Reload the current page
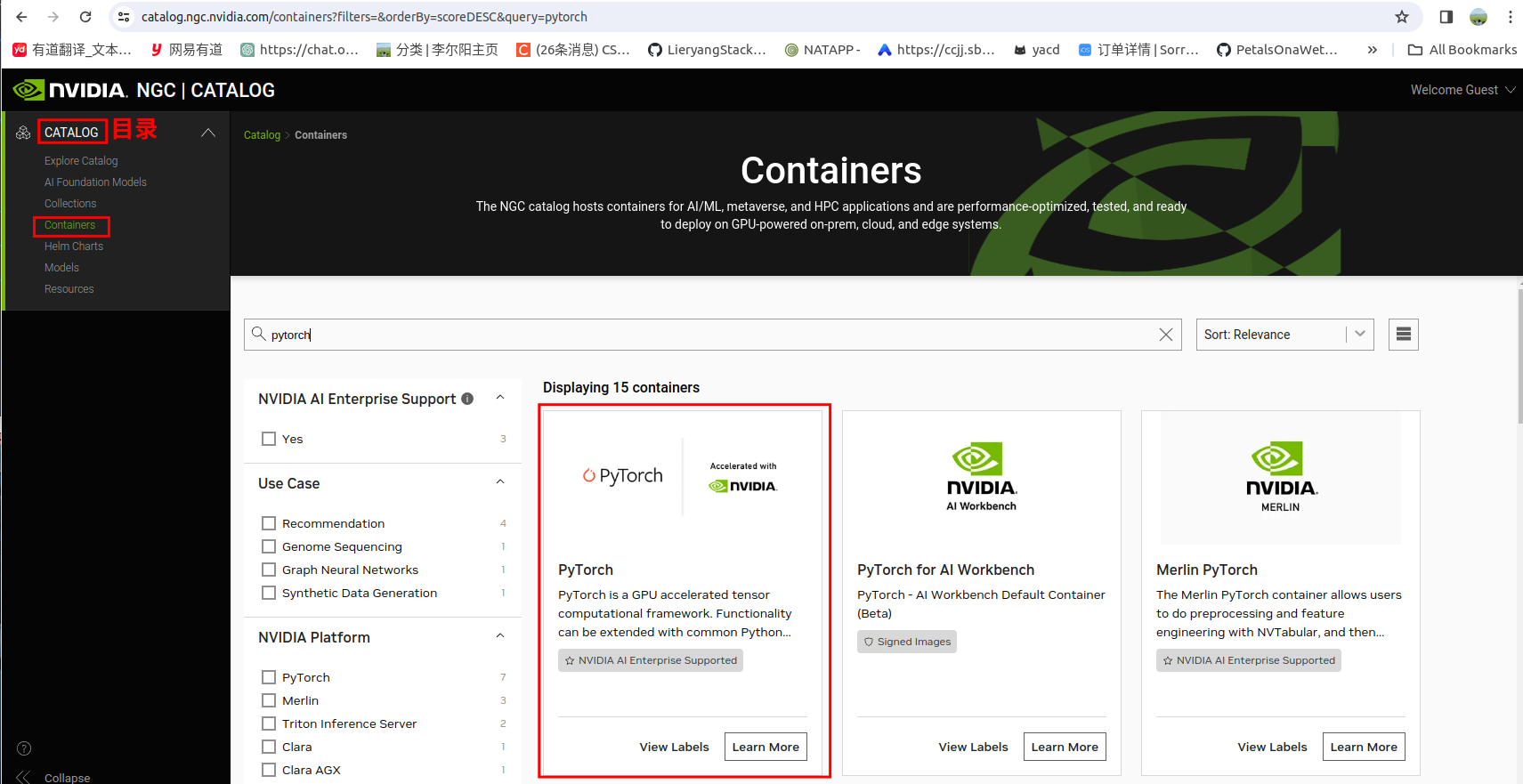Image resolution: width=1523 pixels, height=784 pixels. click(85, 17)
